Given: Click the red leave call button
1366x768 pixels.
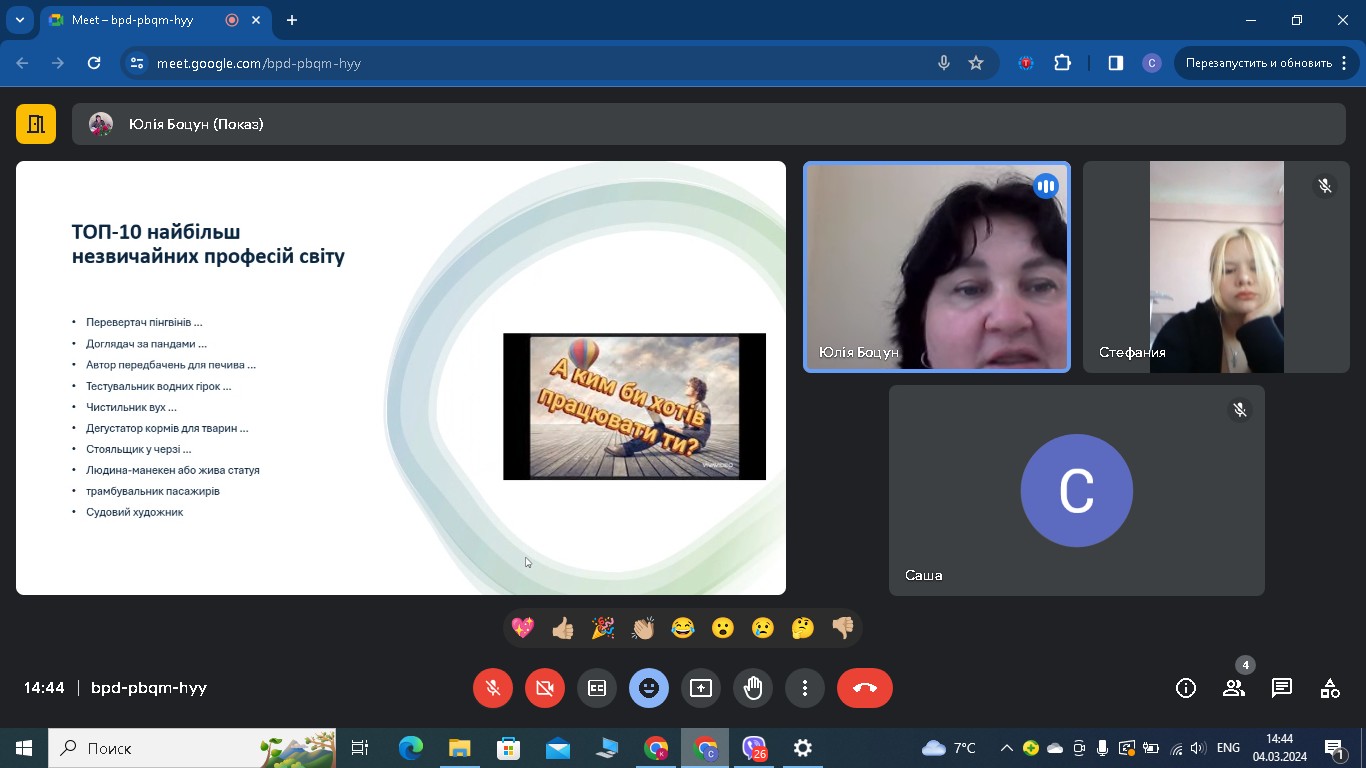Looking at the screenshot, I should coord(865,688).
